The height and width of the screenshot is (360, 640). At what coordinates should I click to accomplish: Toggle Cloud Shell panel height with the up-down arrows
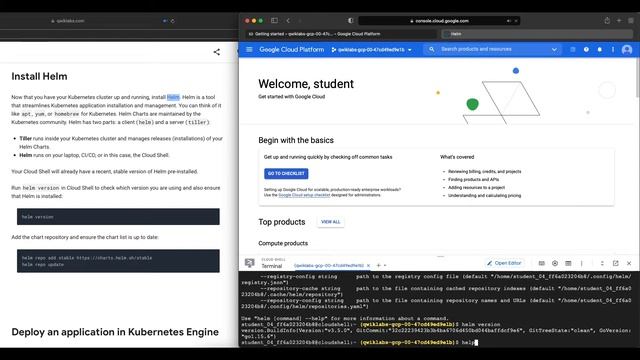point(602,263)
